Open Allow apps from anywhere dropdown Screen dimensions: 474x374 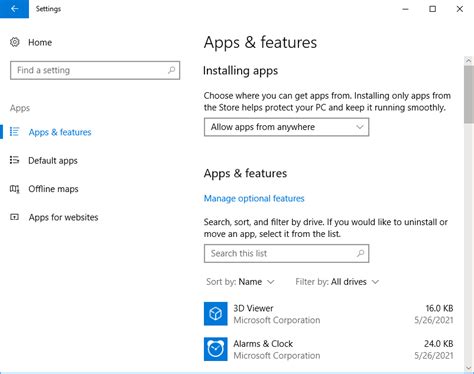(286, 127)
